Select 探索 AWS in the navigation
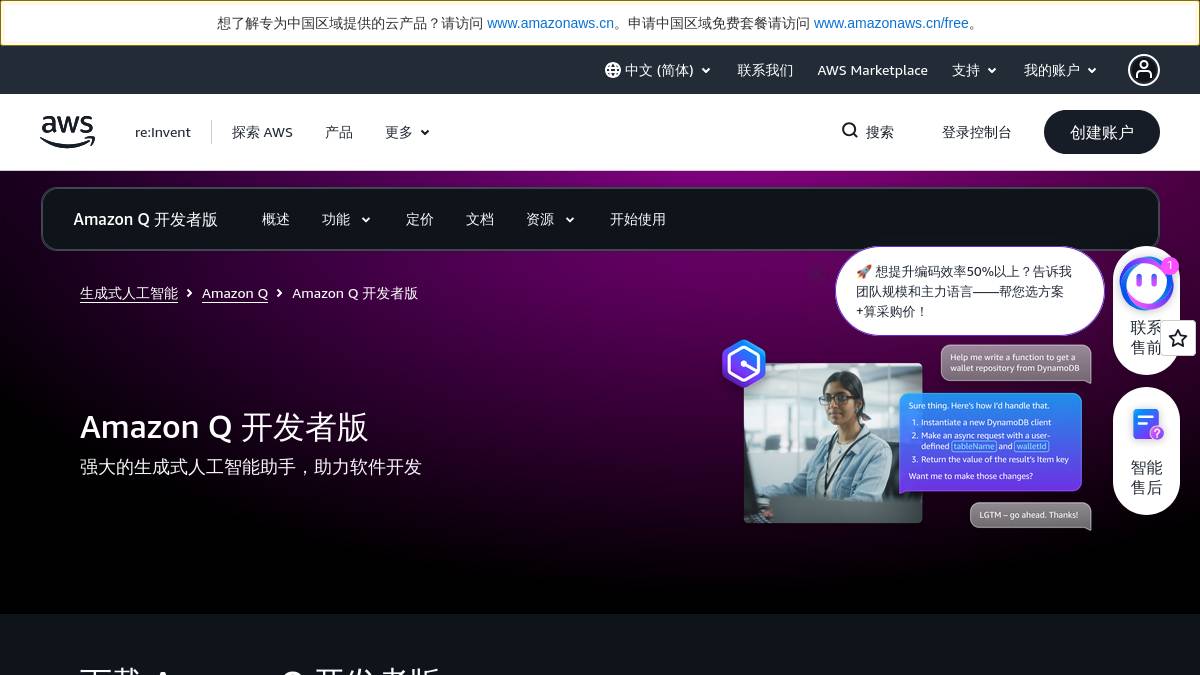 pyautogui.click(x=262, y=132)
